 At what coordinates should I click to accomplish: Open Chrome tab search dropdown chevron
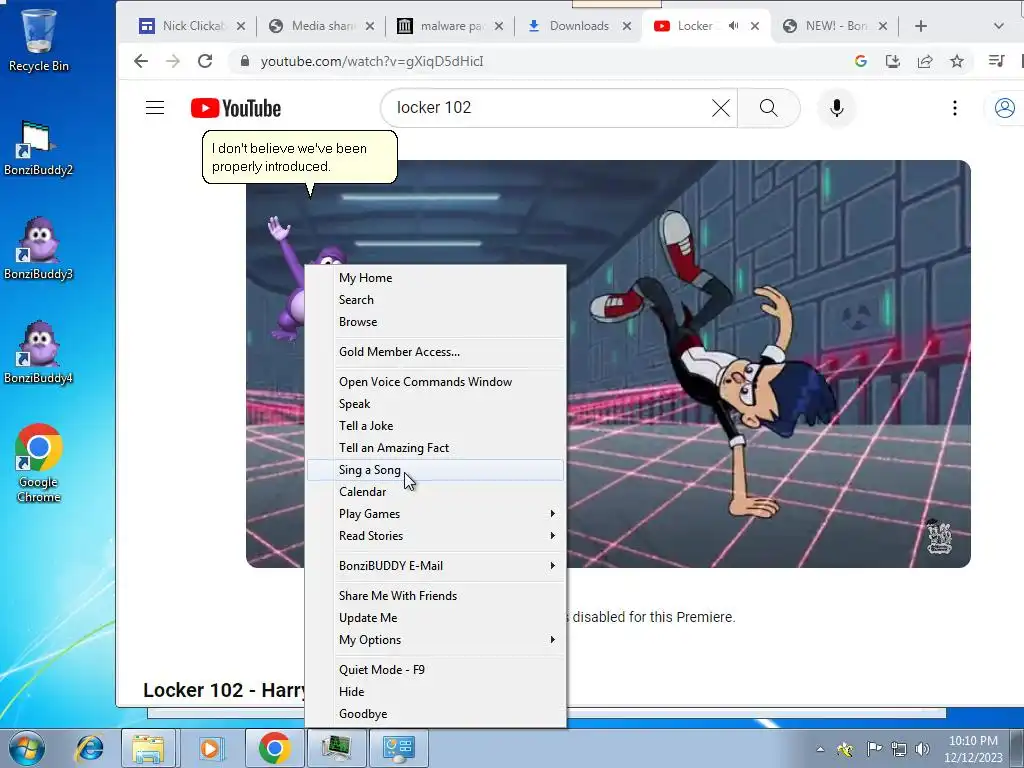pyautogui.click(x=999, y=26)
